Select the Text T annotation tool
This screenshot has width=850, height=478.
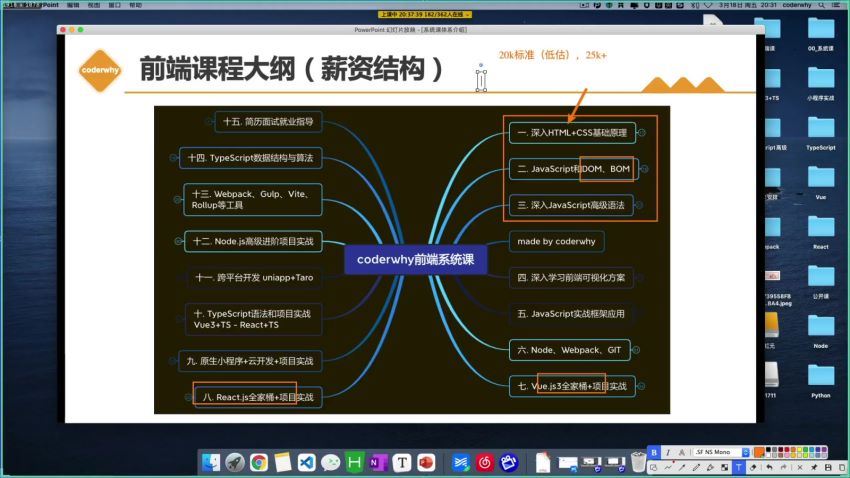tap(739, 467)
